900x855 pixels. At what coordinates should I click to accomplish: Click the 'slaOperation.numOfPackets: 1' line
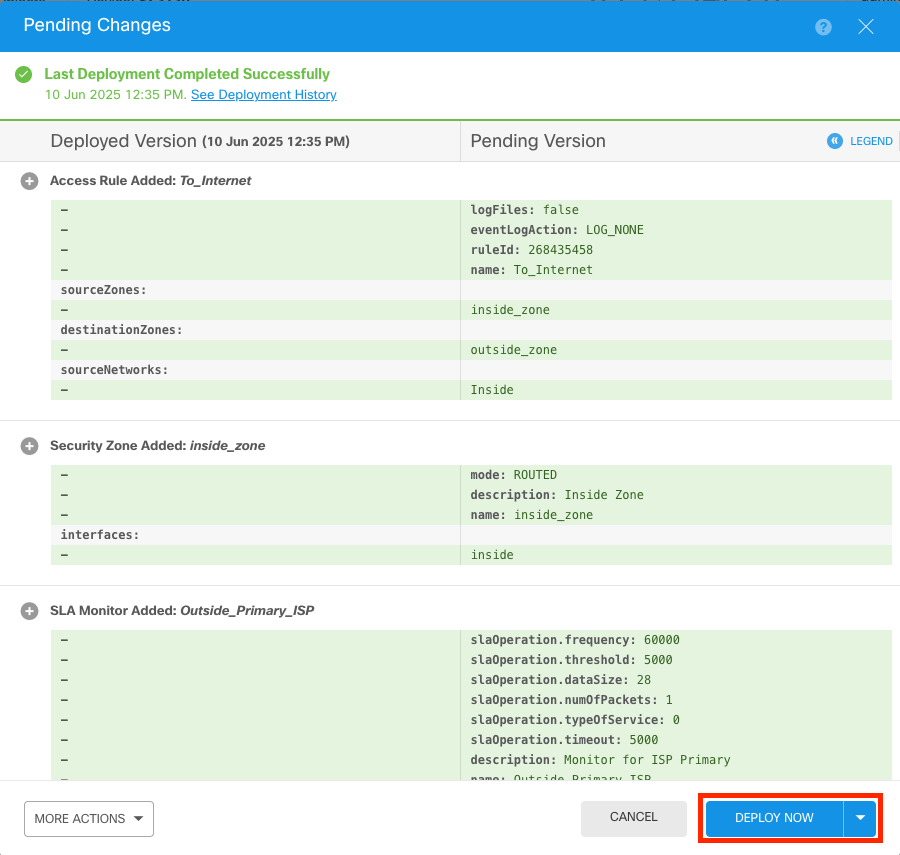pyautogui.click(x=571, y=700)
